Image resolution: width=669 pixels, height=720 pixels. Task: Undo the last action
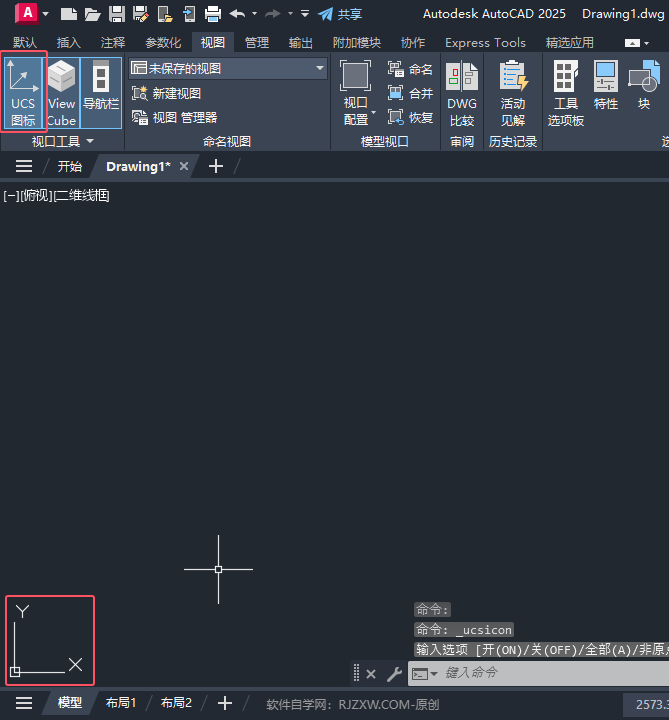coord(237,14)
